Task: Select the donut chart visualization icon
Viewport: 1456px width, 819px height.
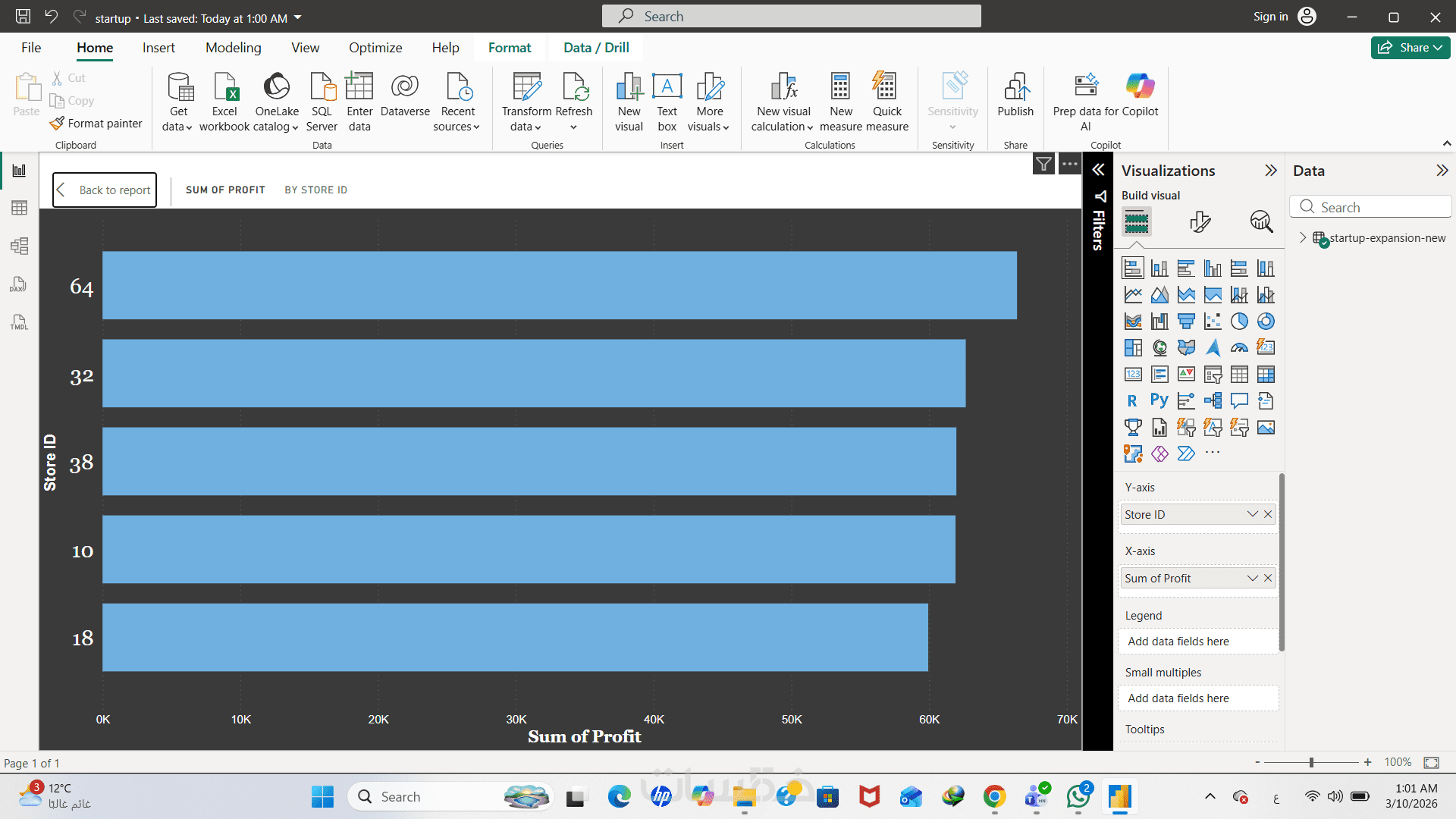Action: point(1266,322)
